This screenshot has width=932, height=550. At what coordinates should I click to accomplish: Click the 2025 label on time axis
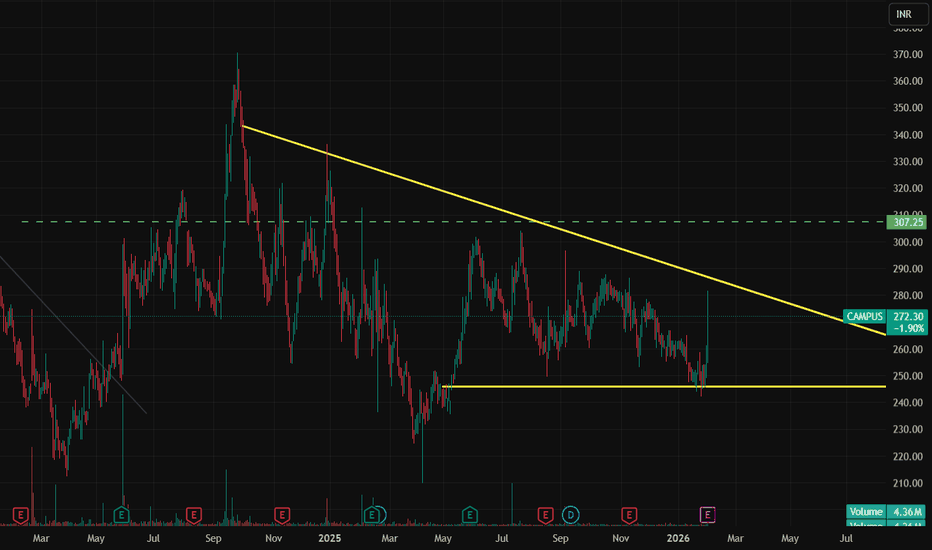click(330, 538)
